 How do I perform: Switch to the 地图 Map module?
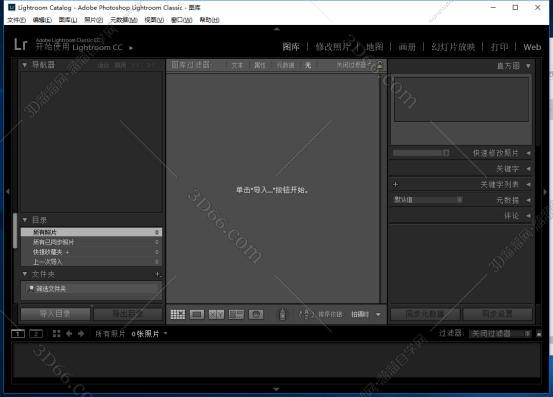(x=375, y=47)
